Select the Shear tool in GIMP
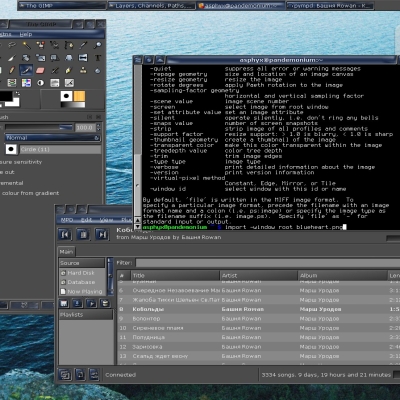The height and width of the screenshot is (400, 400). tap(55, 58)
